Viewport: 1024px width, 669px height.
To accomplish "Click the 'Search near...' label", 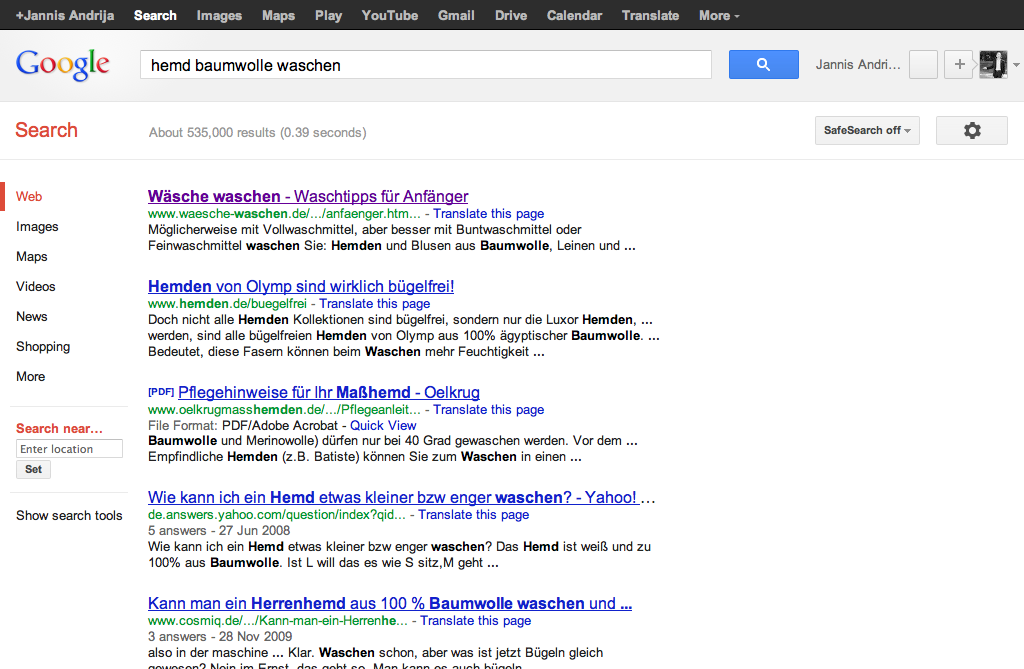I will (x=59, y=429).
